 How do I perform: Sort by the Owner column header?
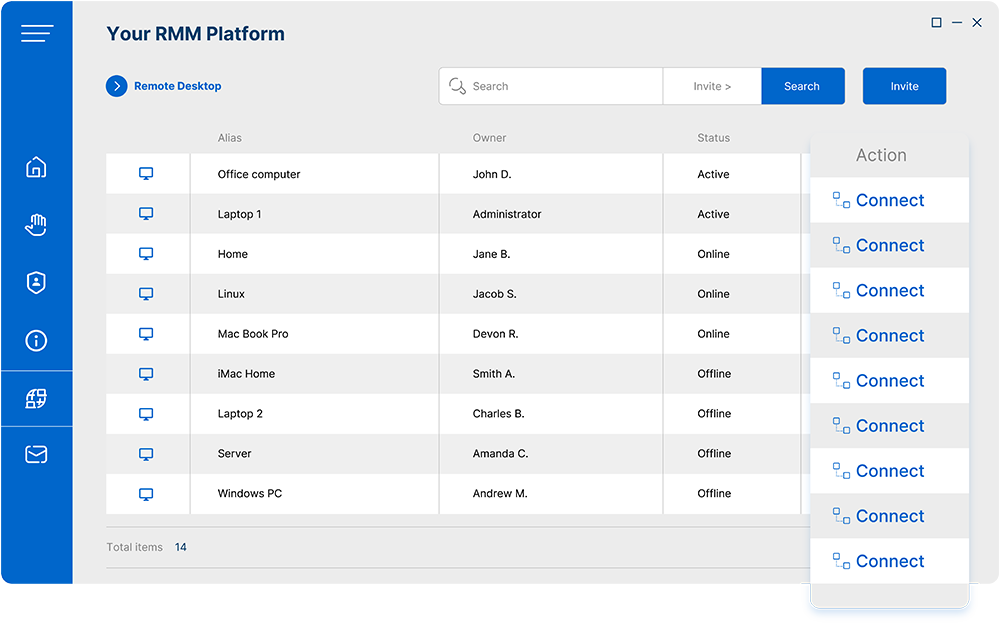coord(489,138)
